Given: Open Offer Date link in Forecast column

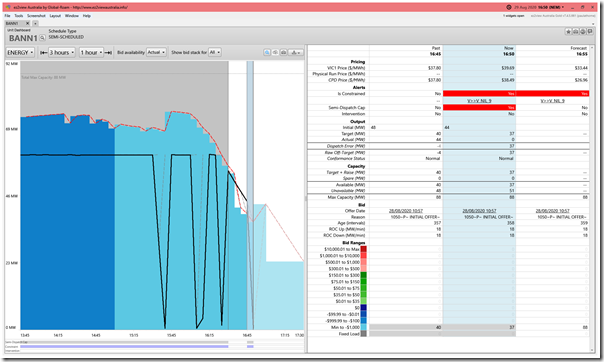Looking at the screenshot, I should point(552,211).
